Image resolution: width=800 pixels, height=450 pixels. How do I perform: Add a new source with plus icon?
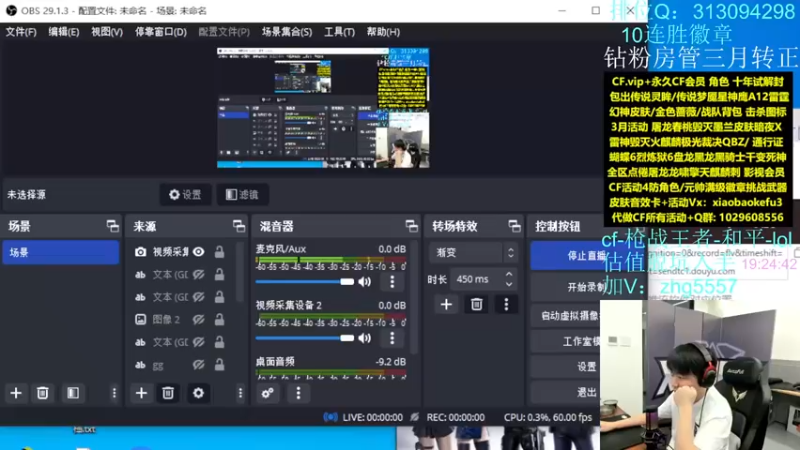click(141, 393)
